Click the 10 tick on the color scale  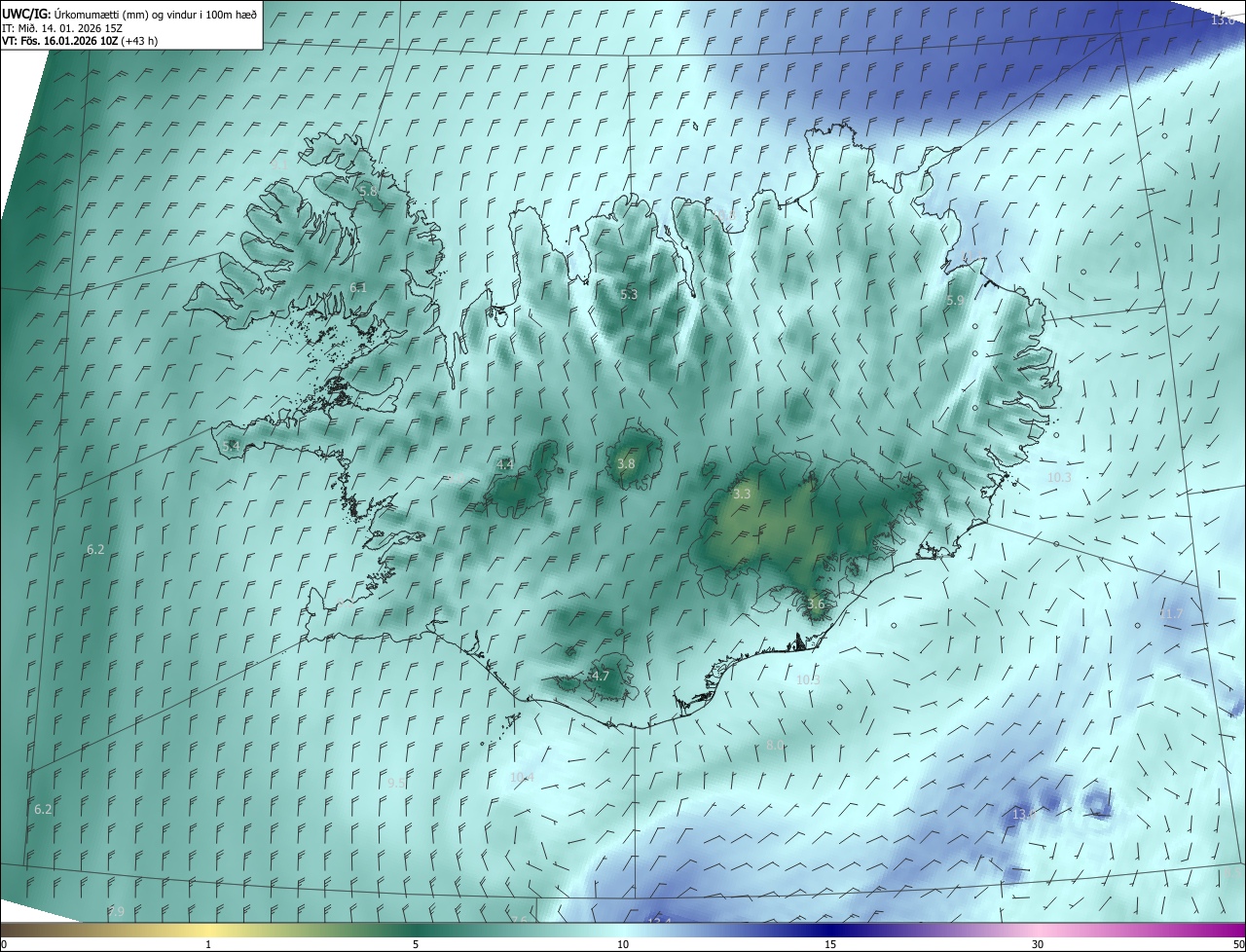623,944
